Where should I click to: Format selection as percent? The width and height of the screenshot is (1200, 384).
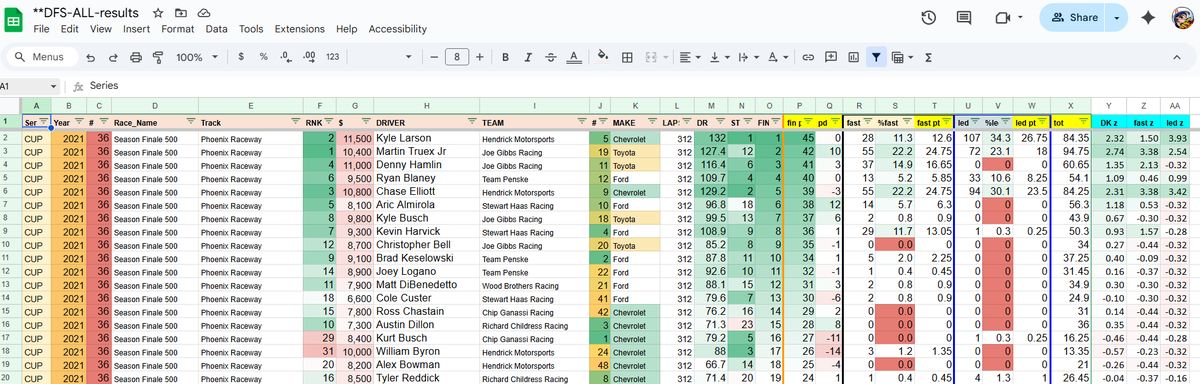[265, 57]
